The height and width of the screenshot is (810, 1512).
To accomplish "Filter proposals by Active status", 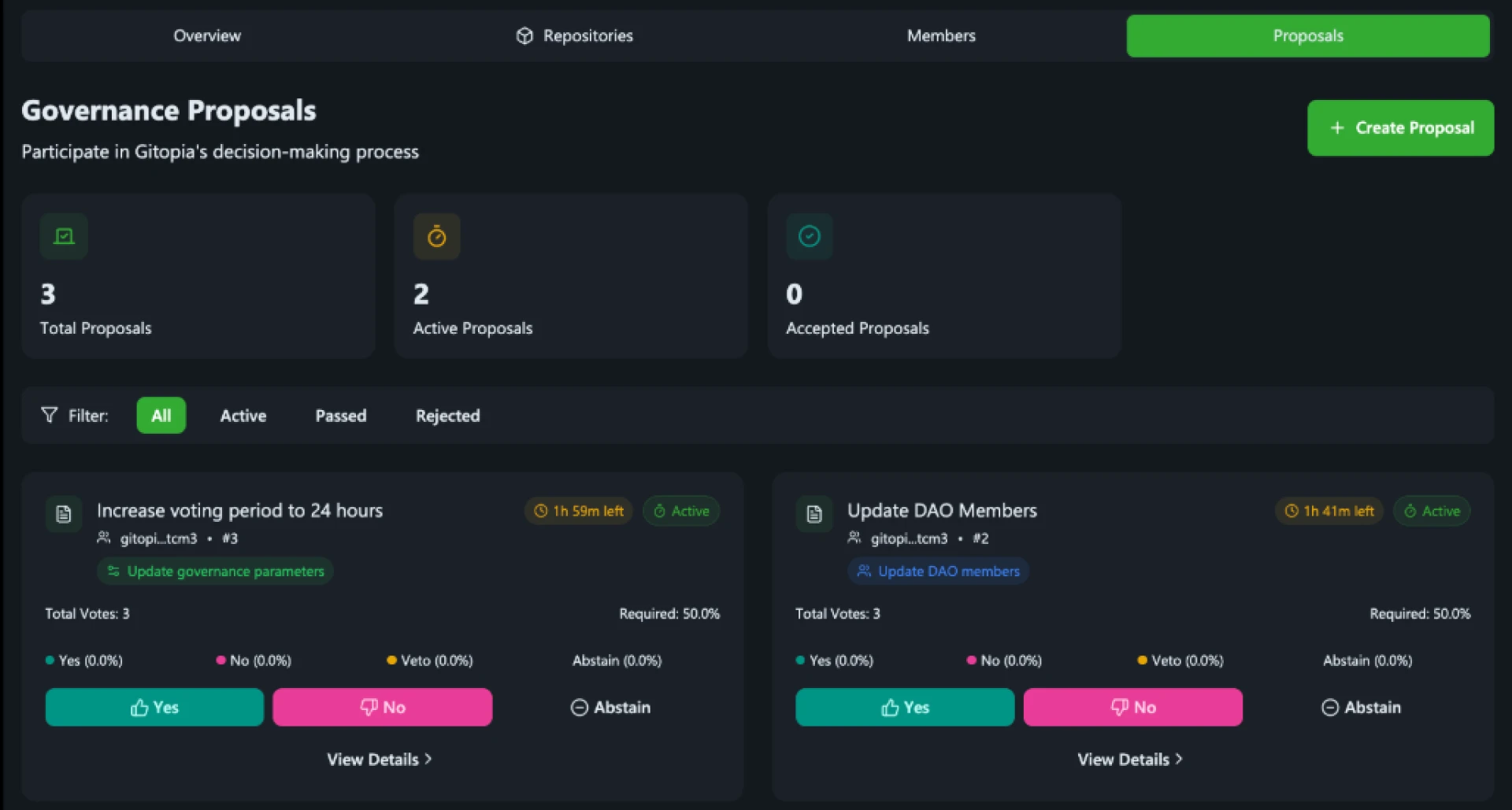I will point(243,416).
